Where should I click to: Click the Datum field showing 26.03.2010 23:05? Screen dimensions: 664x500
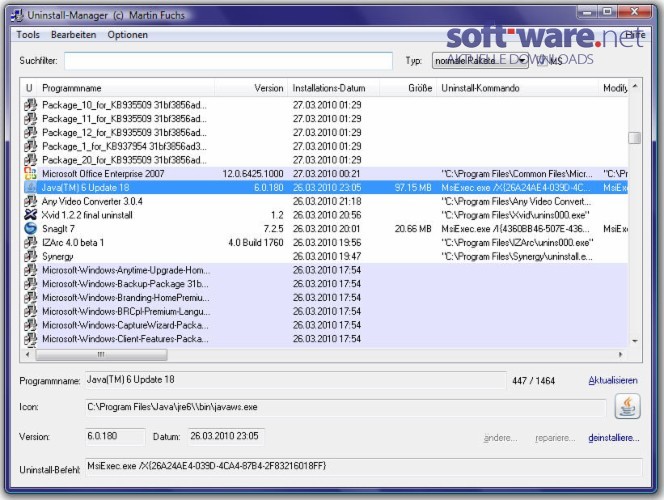[226, 436]
